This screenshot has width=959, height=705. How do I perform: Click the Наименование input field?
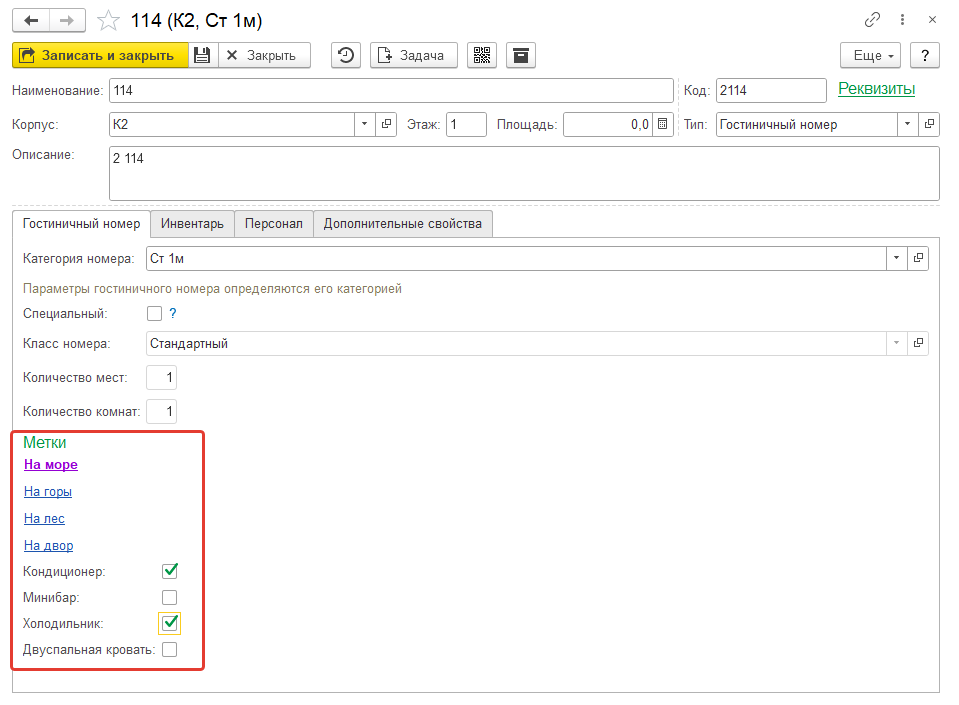[x=391, y=90]
